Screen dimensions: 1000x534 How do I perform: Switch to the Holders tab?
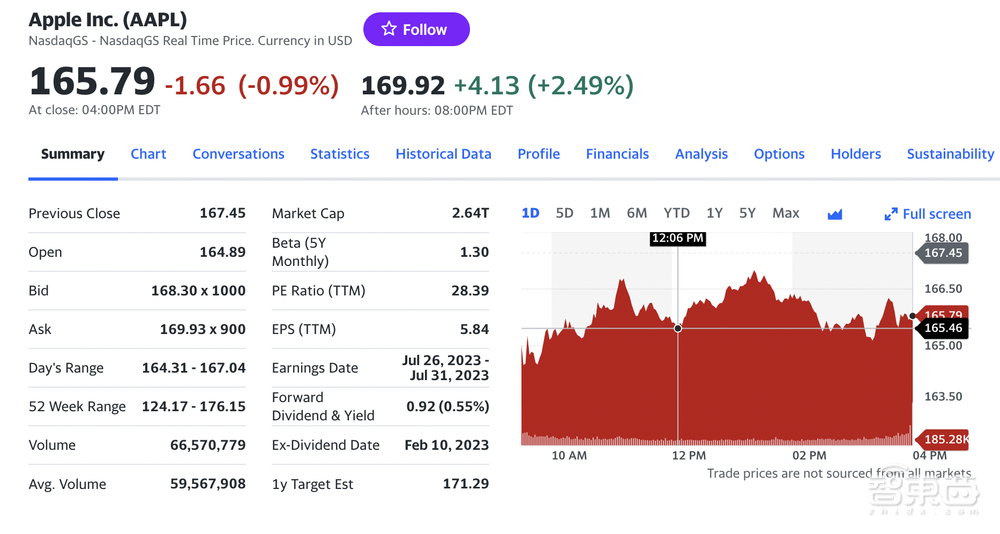855,154
